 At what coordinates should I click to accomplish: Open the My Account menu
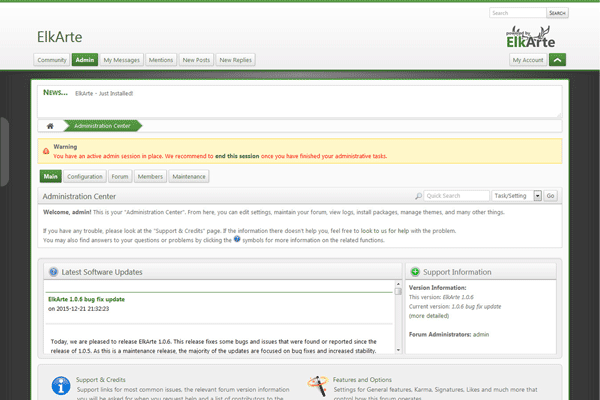[527, 60]
